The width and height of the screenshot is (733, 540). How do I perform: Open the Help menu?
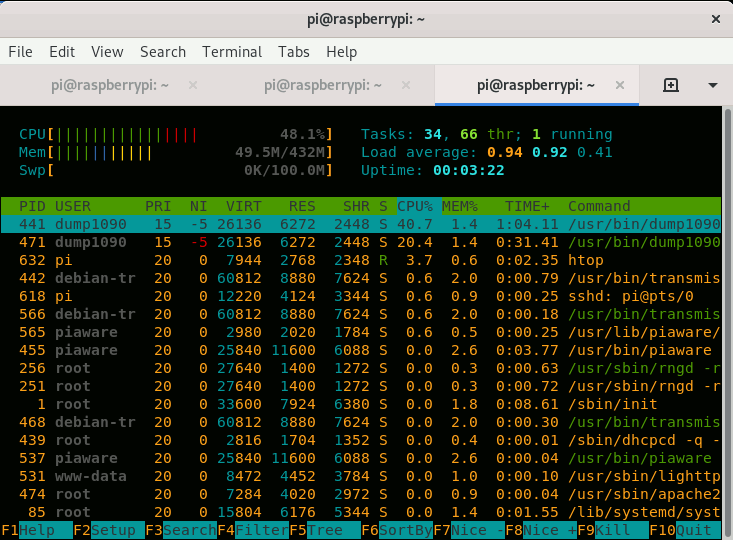tap(341, 51)
